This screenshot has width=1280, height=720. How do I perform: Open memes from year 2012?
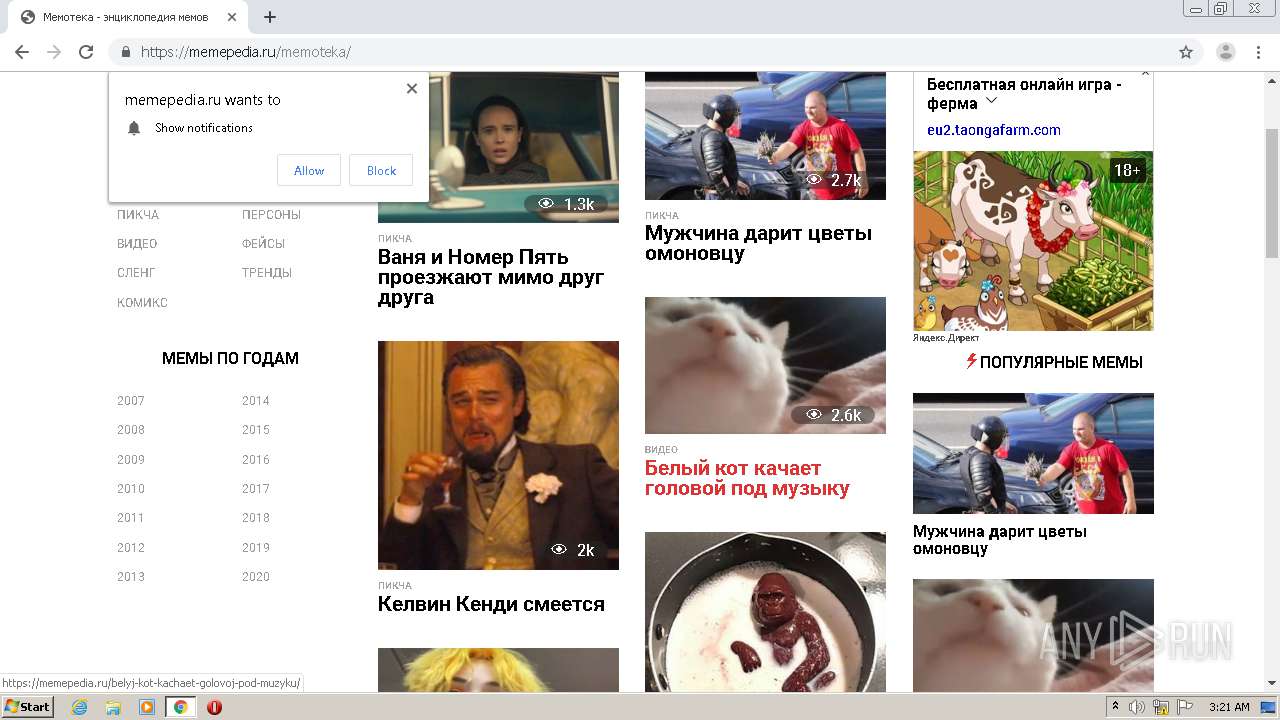coord(131,548)
